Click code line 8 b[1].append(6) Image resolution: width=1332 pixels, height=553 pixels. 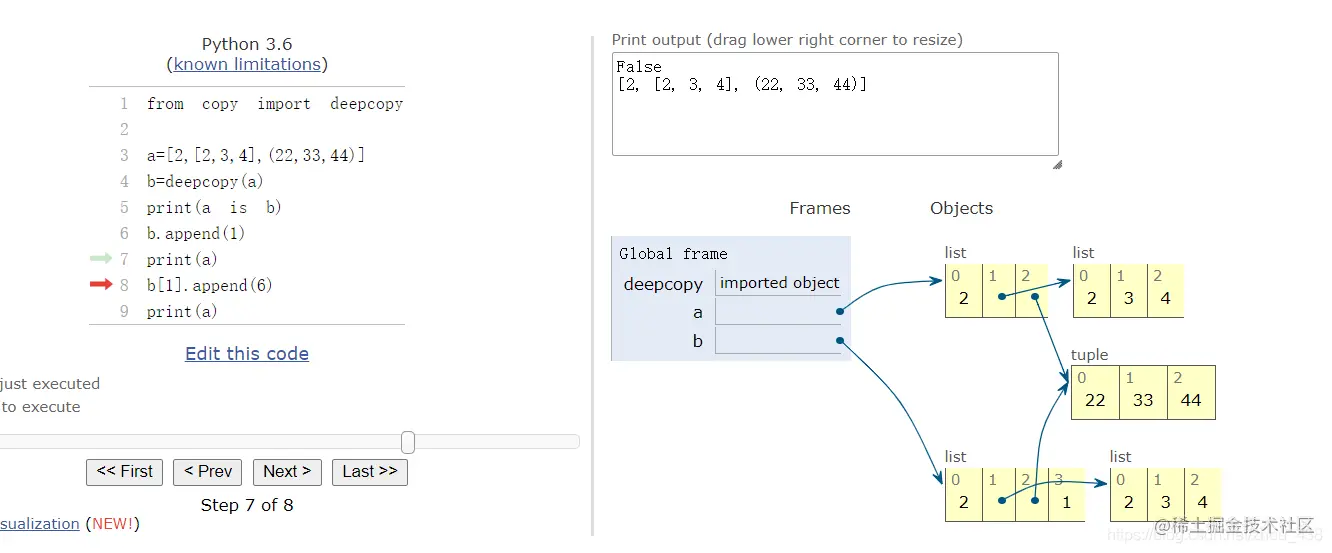coord(210,285)
